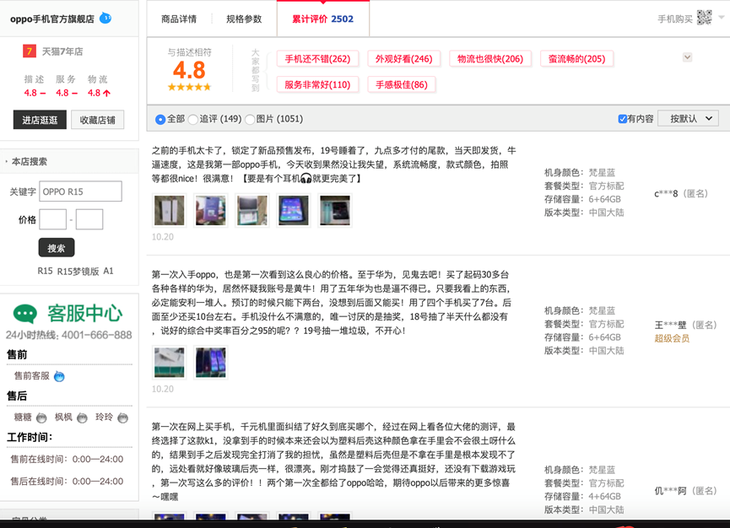Open third thumbnail in c***8's review
Screen dimensions: 730x528
(252, 210)
